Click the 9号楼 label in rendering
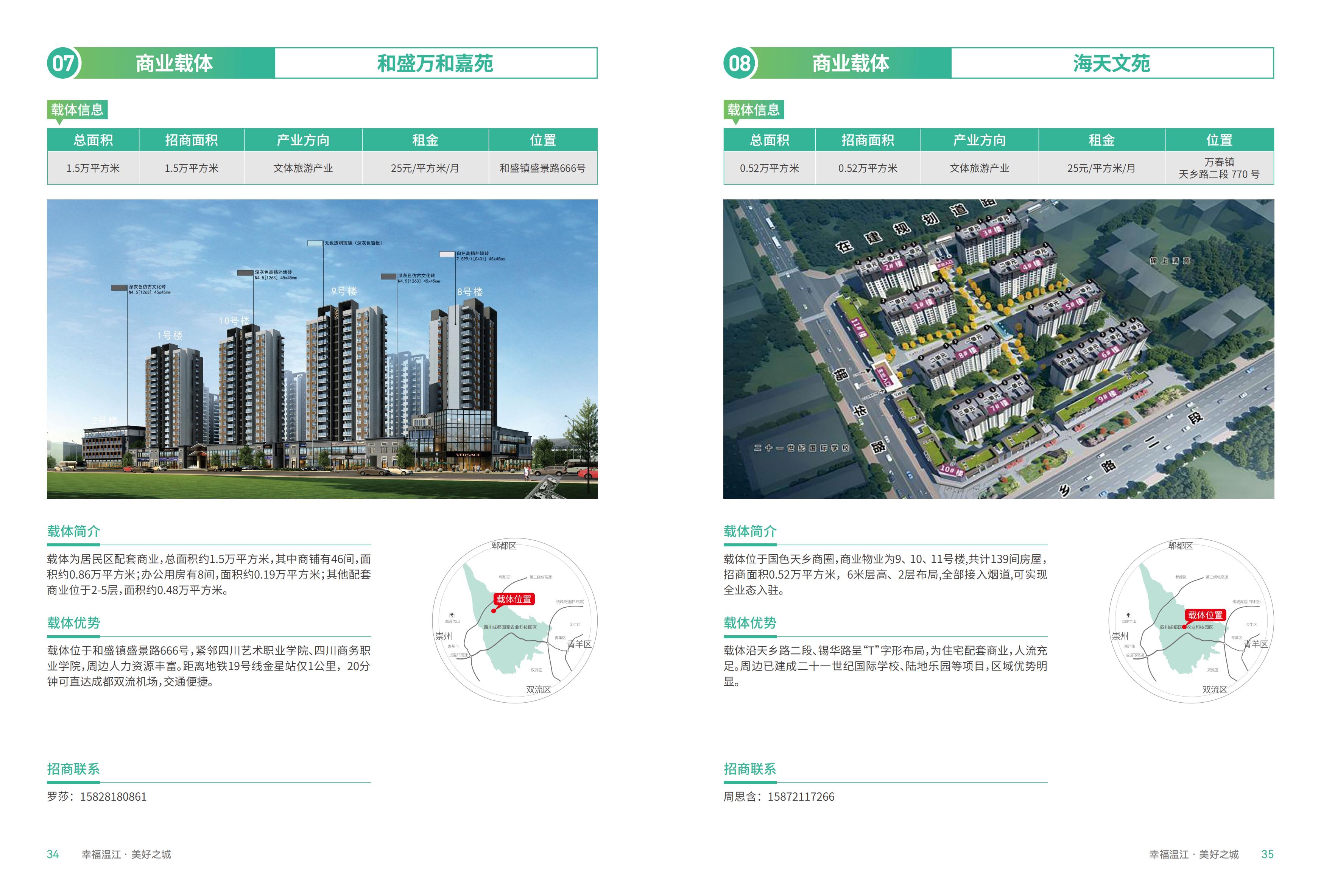This screenshot has width=1321, height=896. pos(344,291)
